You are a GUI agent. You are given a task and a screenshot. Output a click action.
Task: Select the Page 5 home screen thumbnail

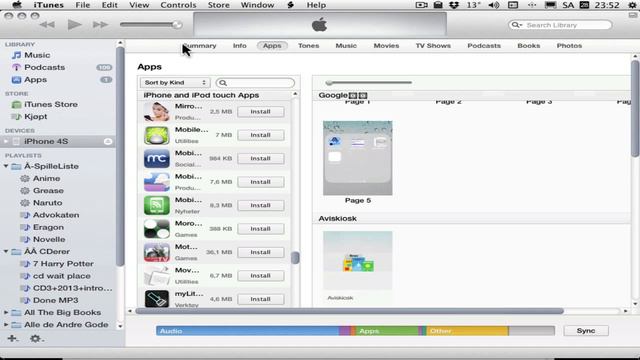(x=358, y=158)
